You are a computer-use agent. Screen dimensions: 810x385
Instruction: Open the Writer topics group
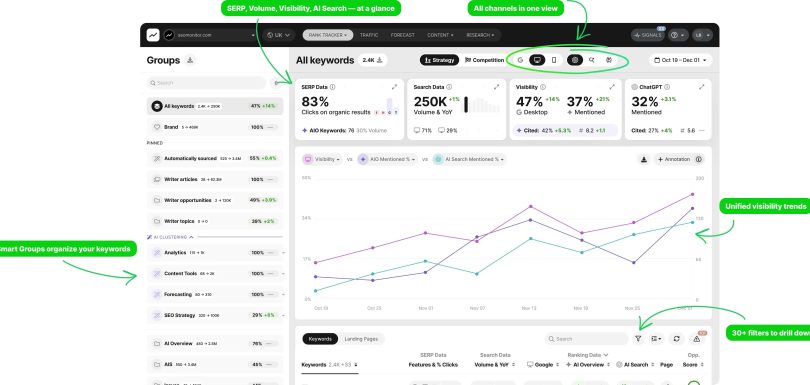(x=215, y=221)
